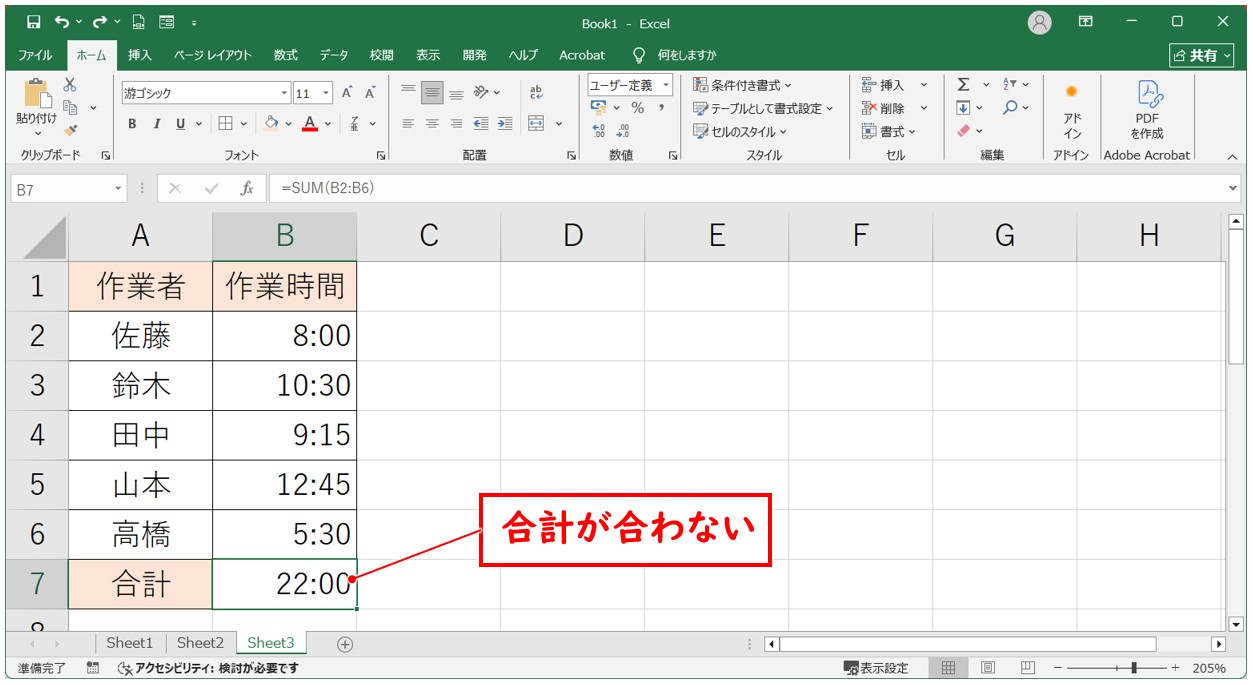The height and width of the screenshot is (685, 1253).
Task: Open Find and Select magnifier icon
Action: point(1011,108)
